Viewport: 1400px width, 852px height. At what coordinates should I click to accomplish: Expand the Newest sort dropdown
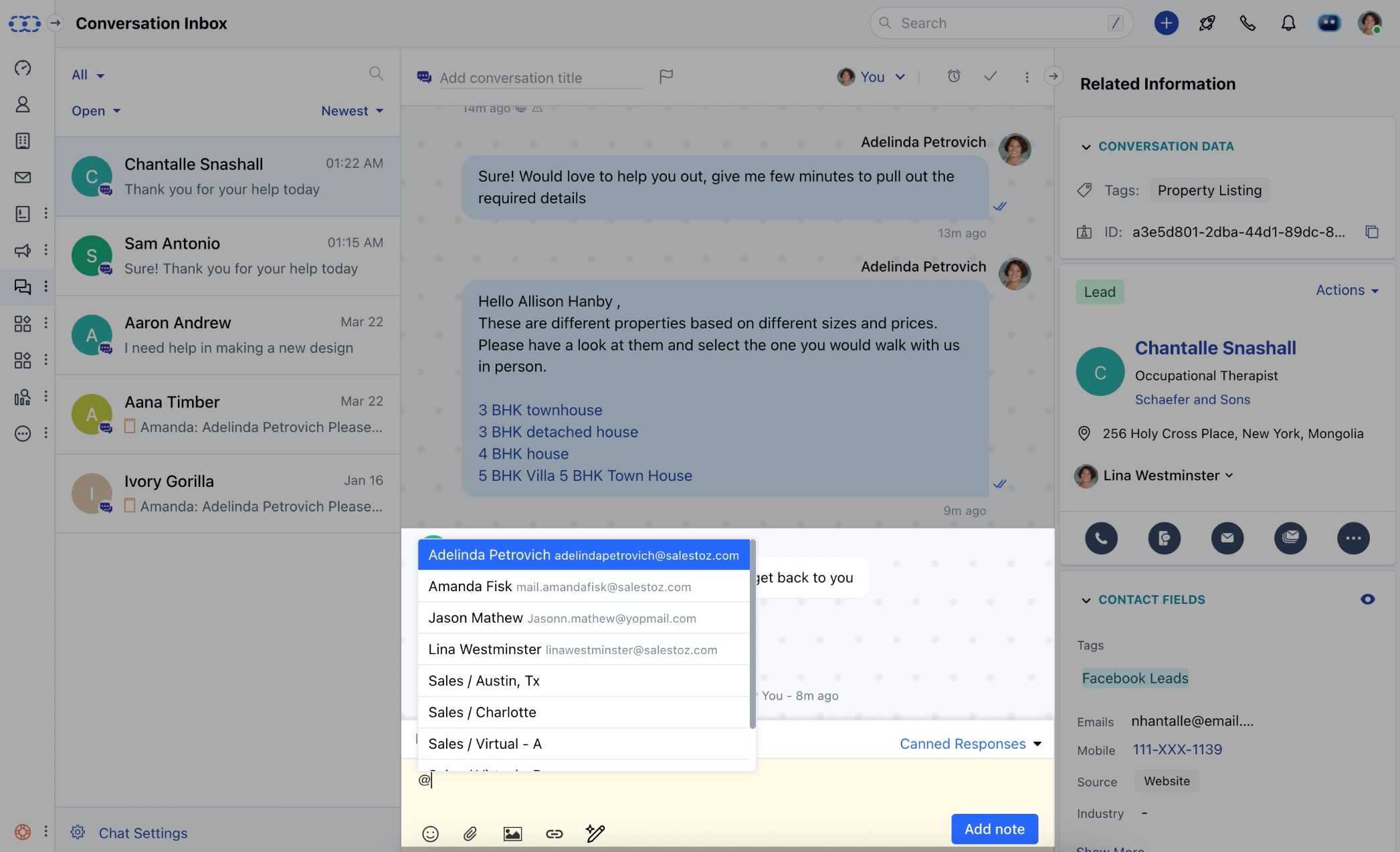click(352, 110)
